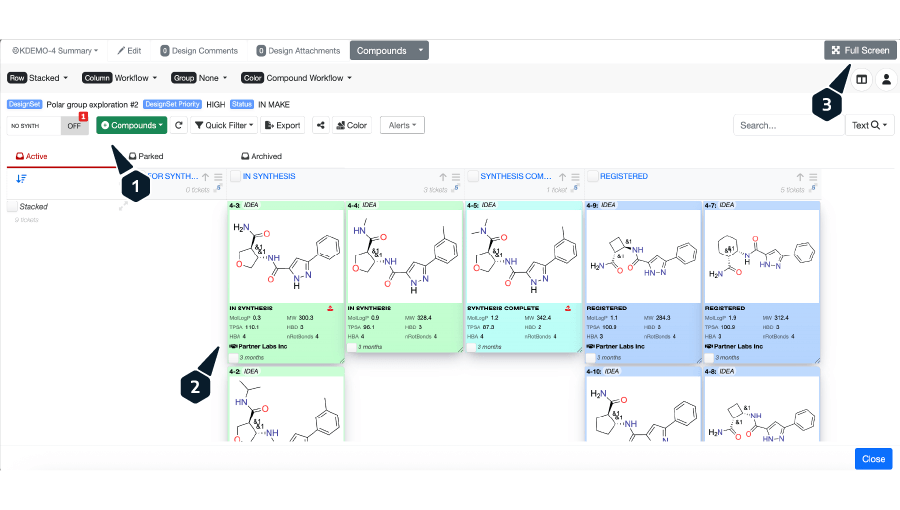The width and height of the screenshot is (900, 510).
Task: Open the Alerts dropdown
Action: pos(402,125)
